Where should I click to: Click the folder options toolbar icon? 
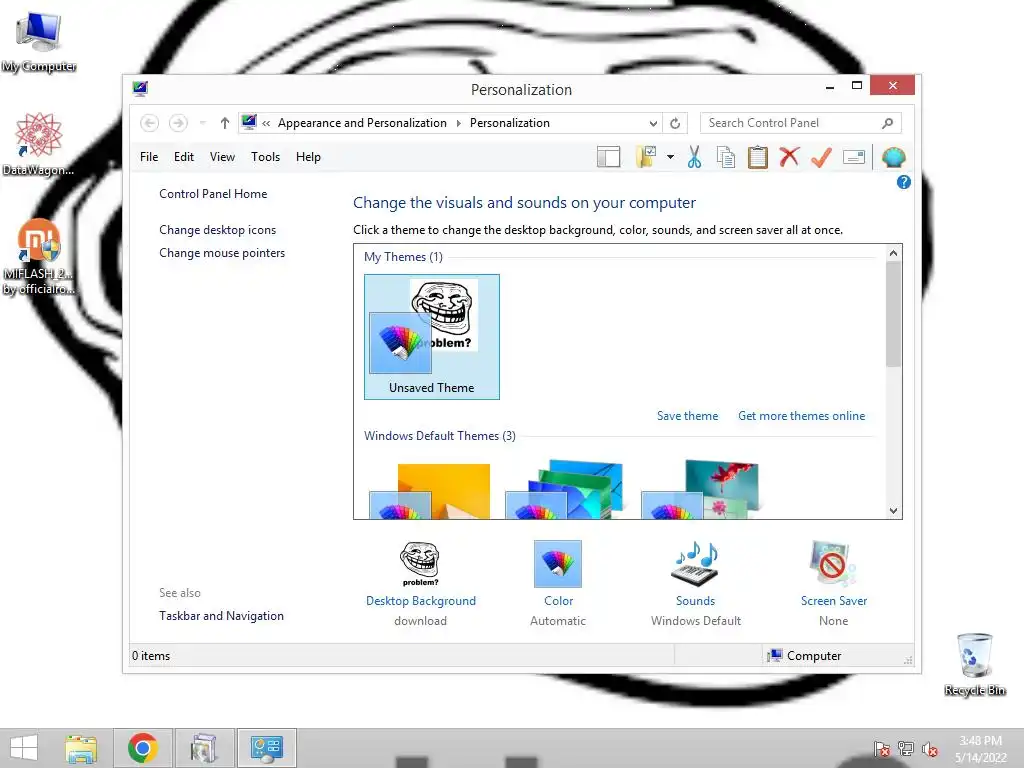[647, 157]
